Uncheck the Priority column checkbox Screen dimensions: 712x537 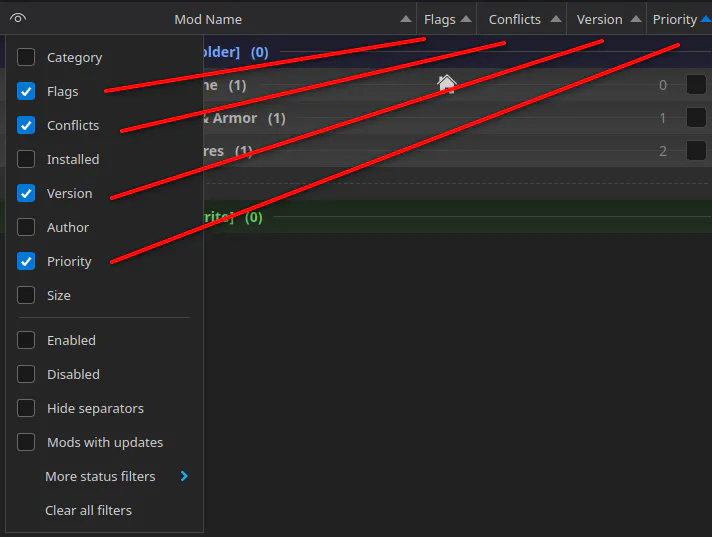click(x=26, y=261)
